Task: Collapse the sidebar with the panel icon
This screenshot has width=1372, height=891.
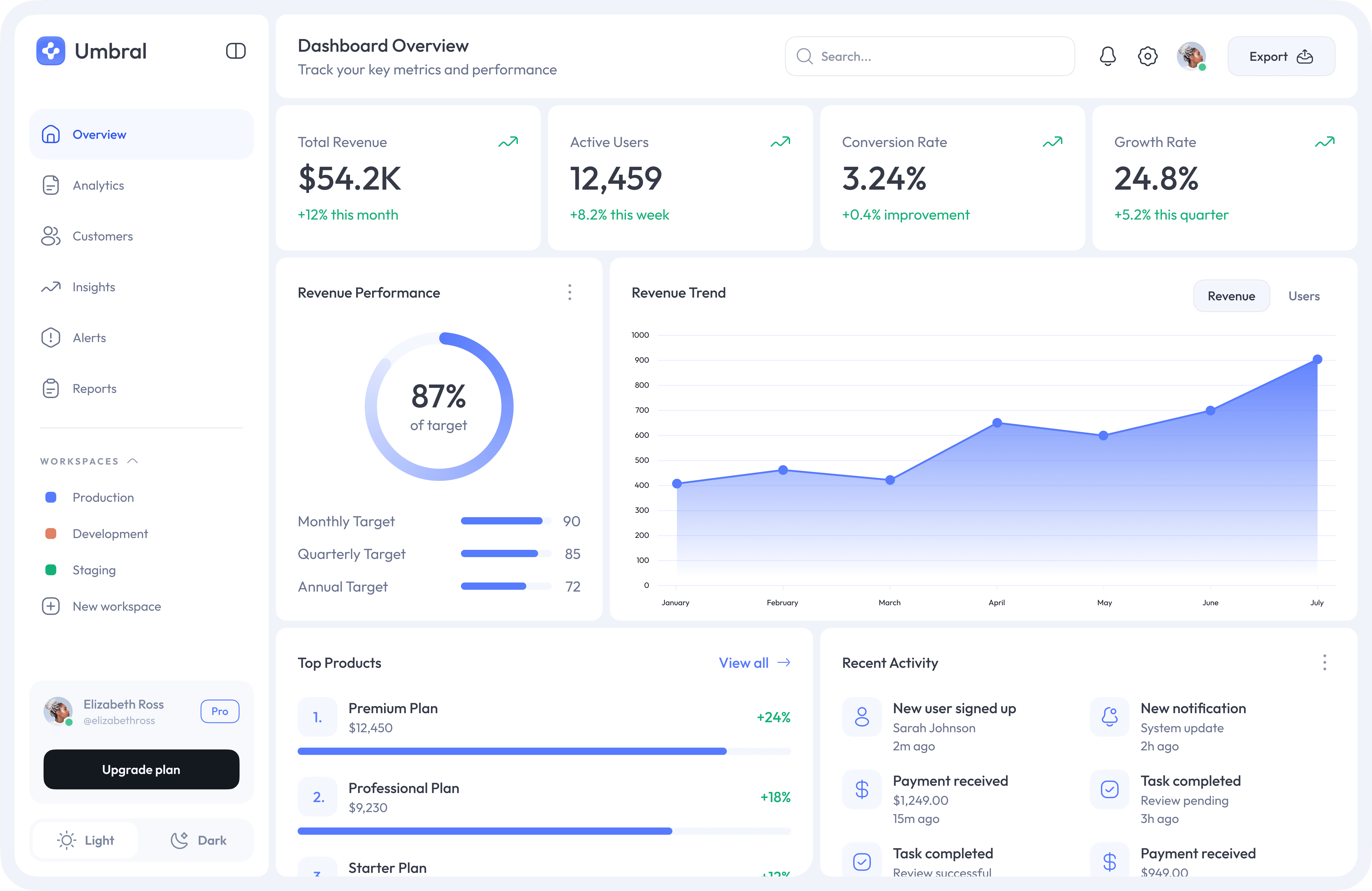Action: point(236,51)
